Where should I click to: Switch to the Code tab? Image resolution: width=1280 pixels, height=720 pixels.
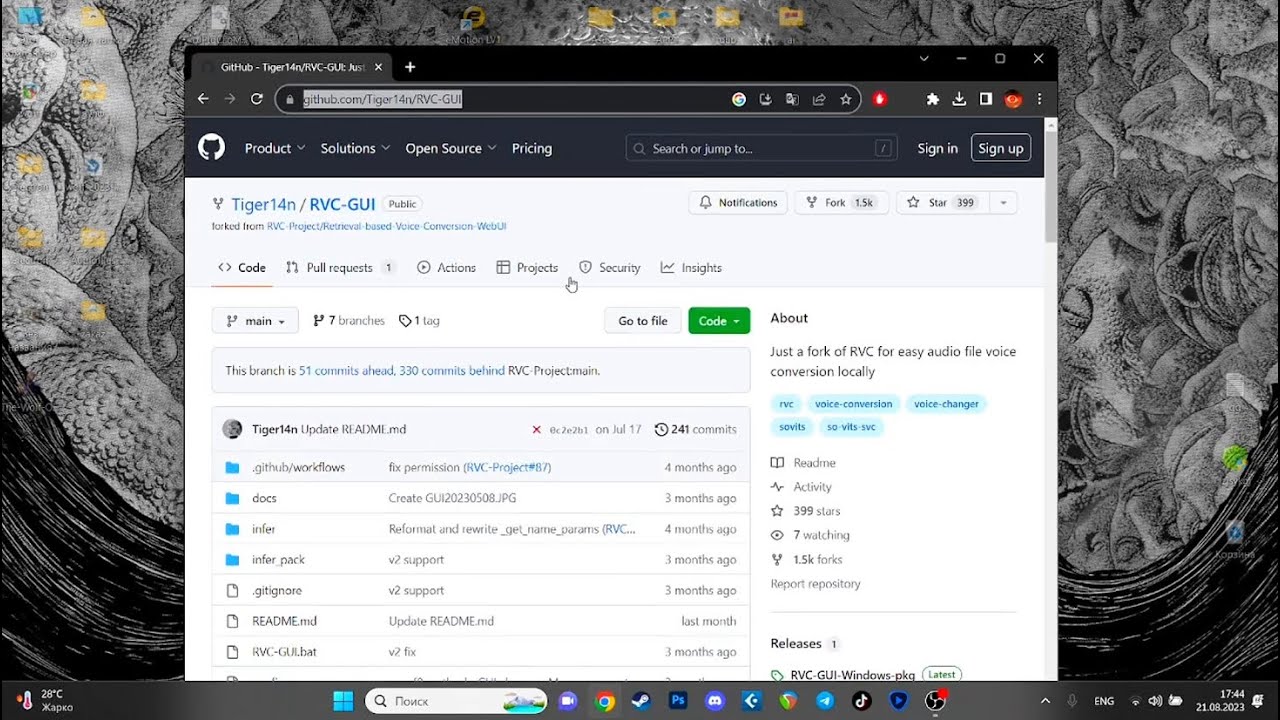coord(242,268)
